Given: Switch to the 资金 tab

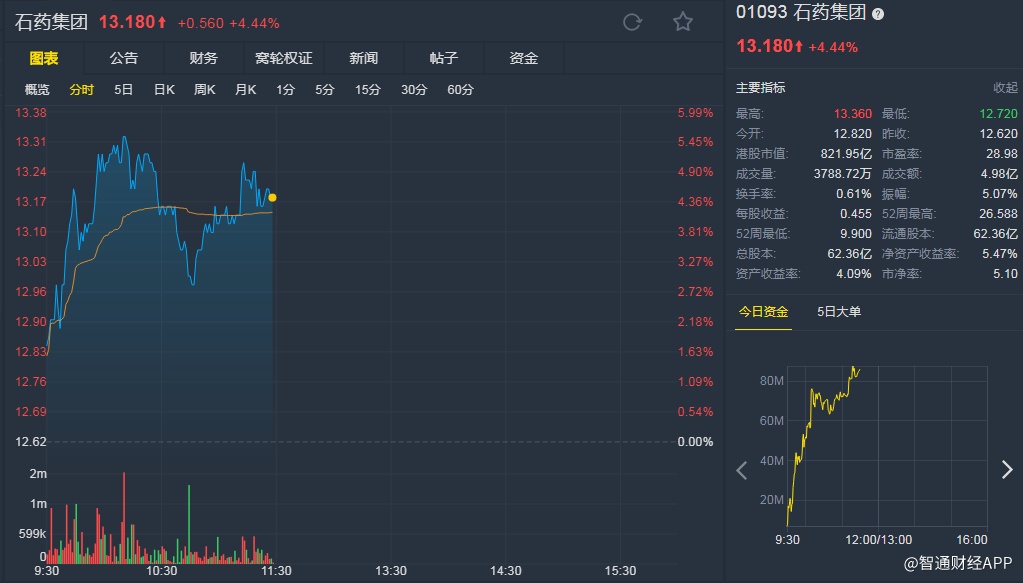Looking at the screenshot, I should (x=523, y=58).
